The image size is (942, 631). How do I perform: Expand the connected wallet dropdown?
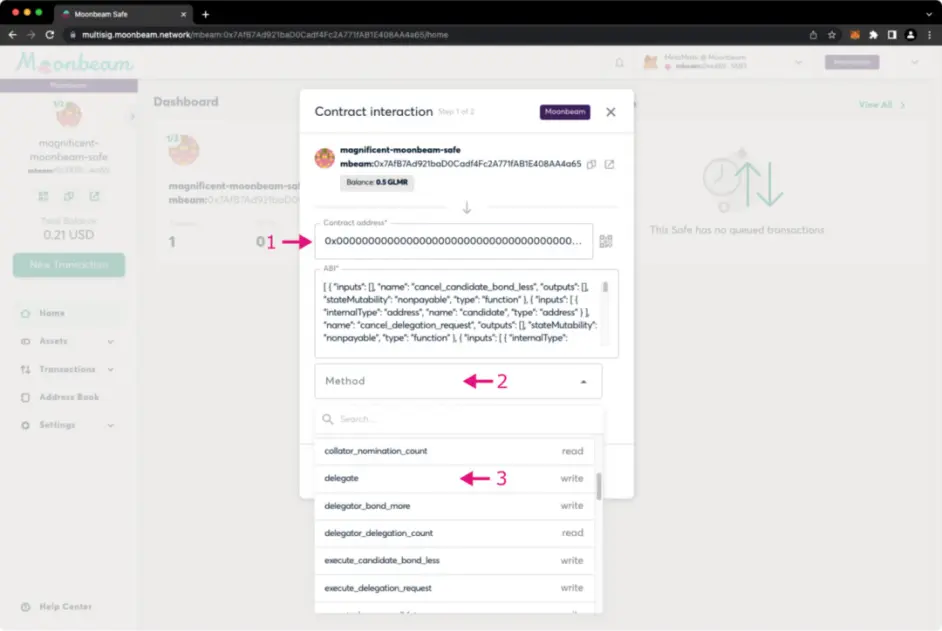798,62
